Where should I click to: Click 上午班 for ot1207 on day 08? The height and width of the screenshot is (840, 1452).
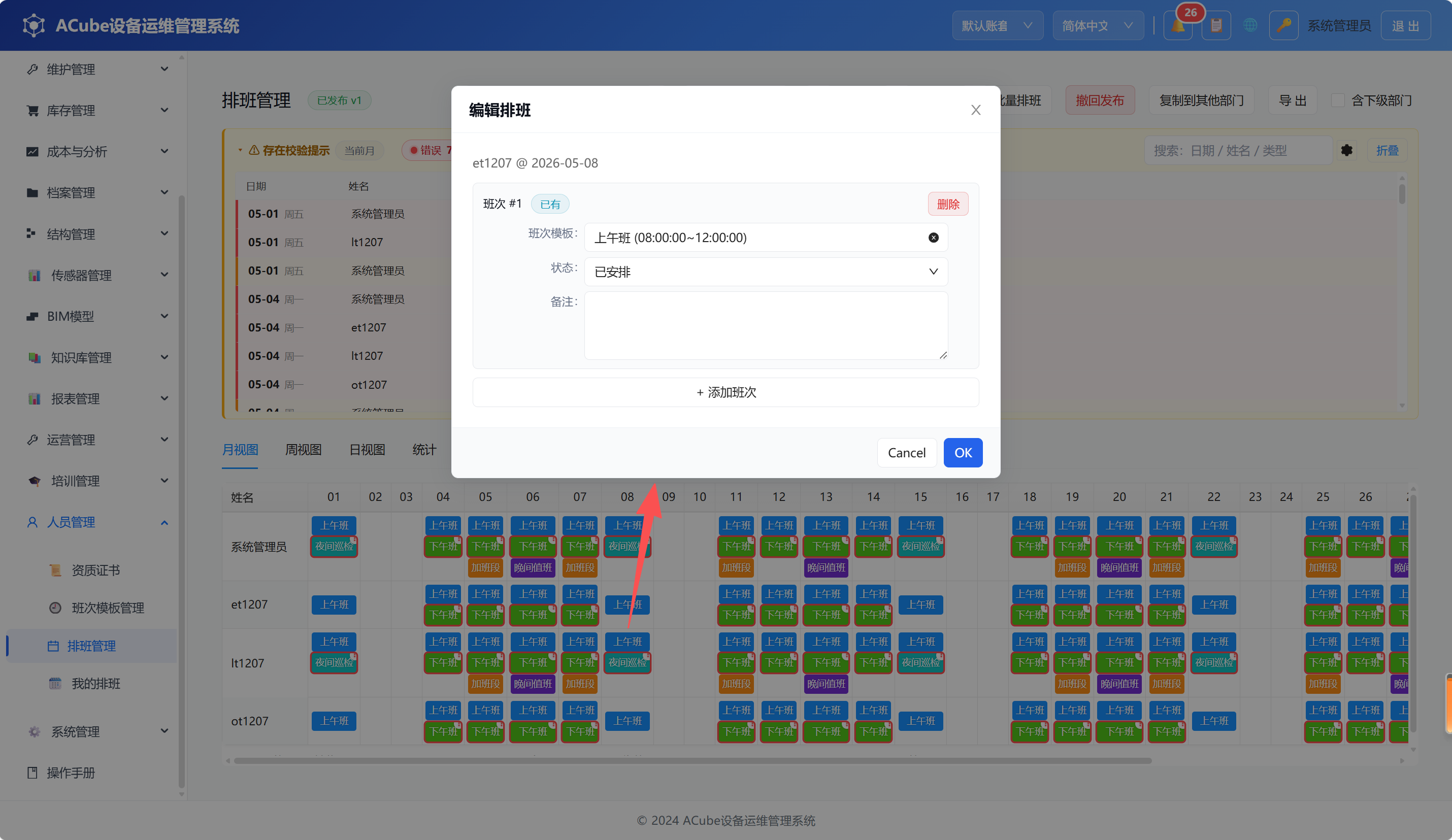(628, 721)
